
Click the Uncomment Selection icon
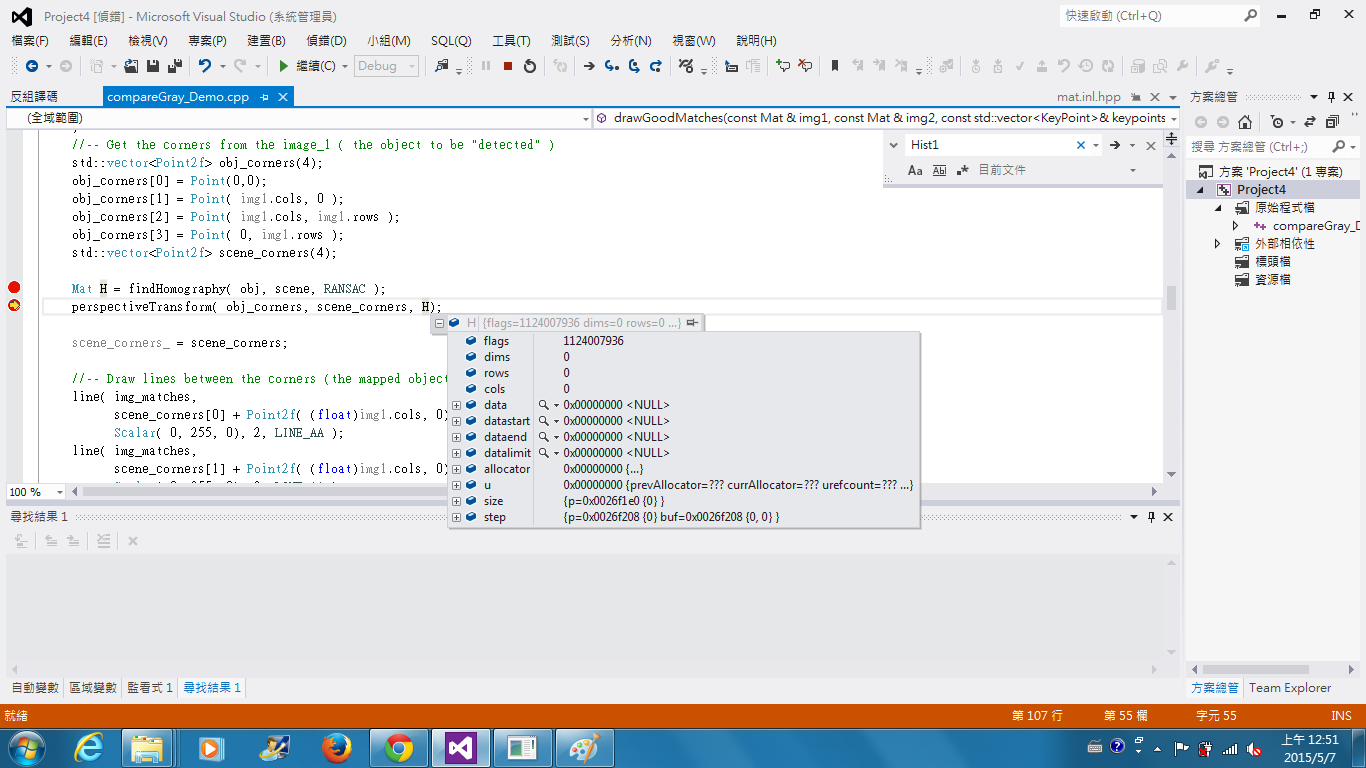[x=805, y=66]
